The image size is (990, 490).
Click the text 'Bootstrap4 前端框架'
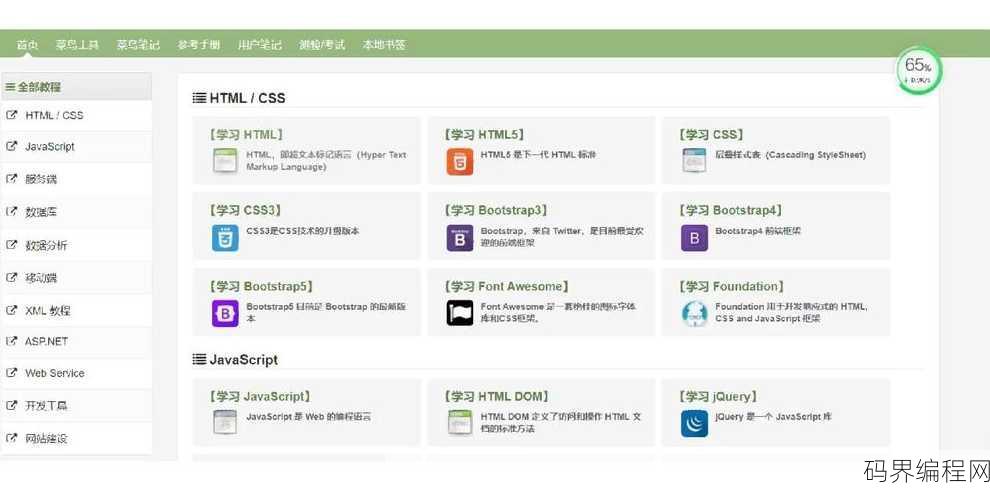point(758,231)
